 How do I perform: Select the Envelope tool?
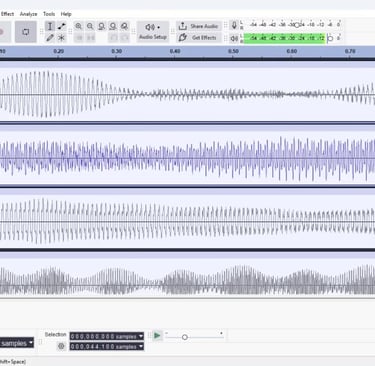[61, 26]
